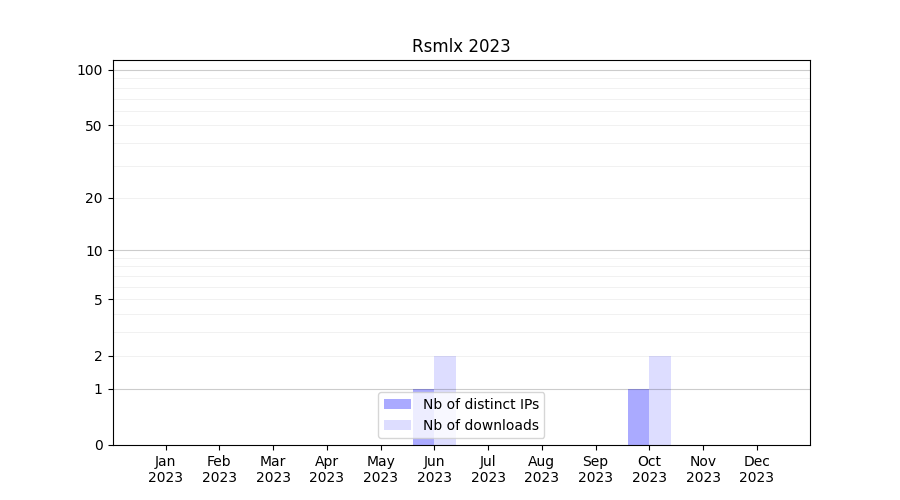Select the 10 y-axis tick label

94,251
